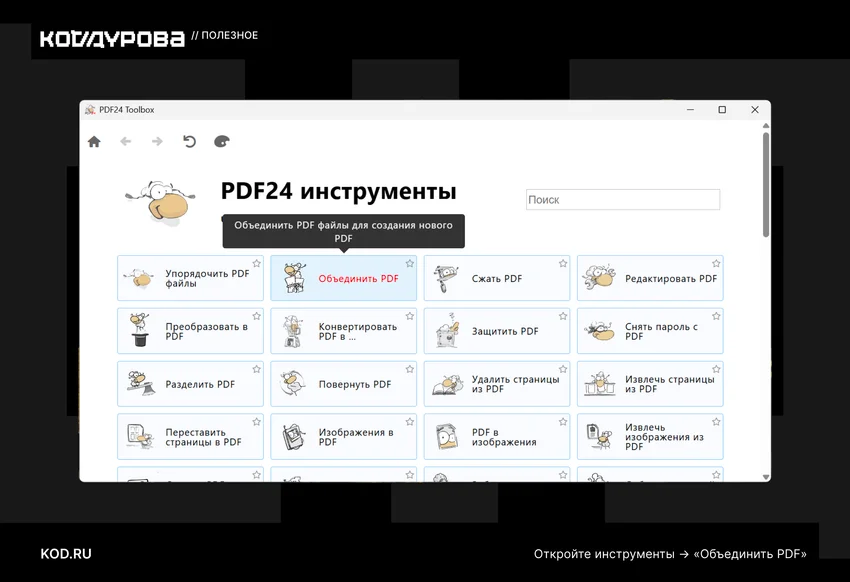Star the Переставить страницы в PDF tile
This screenshot has height=582, width=850.
256,422
